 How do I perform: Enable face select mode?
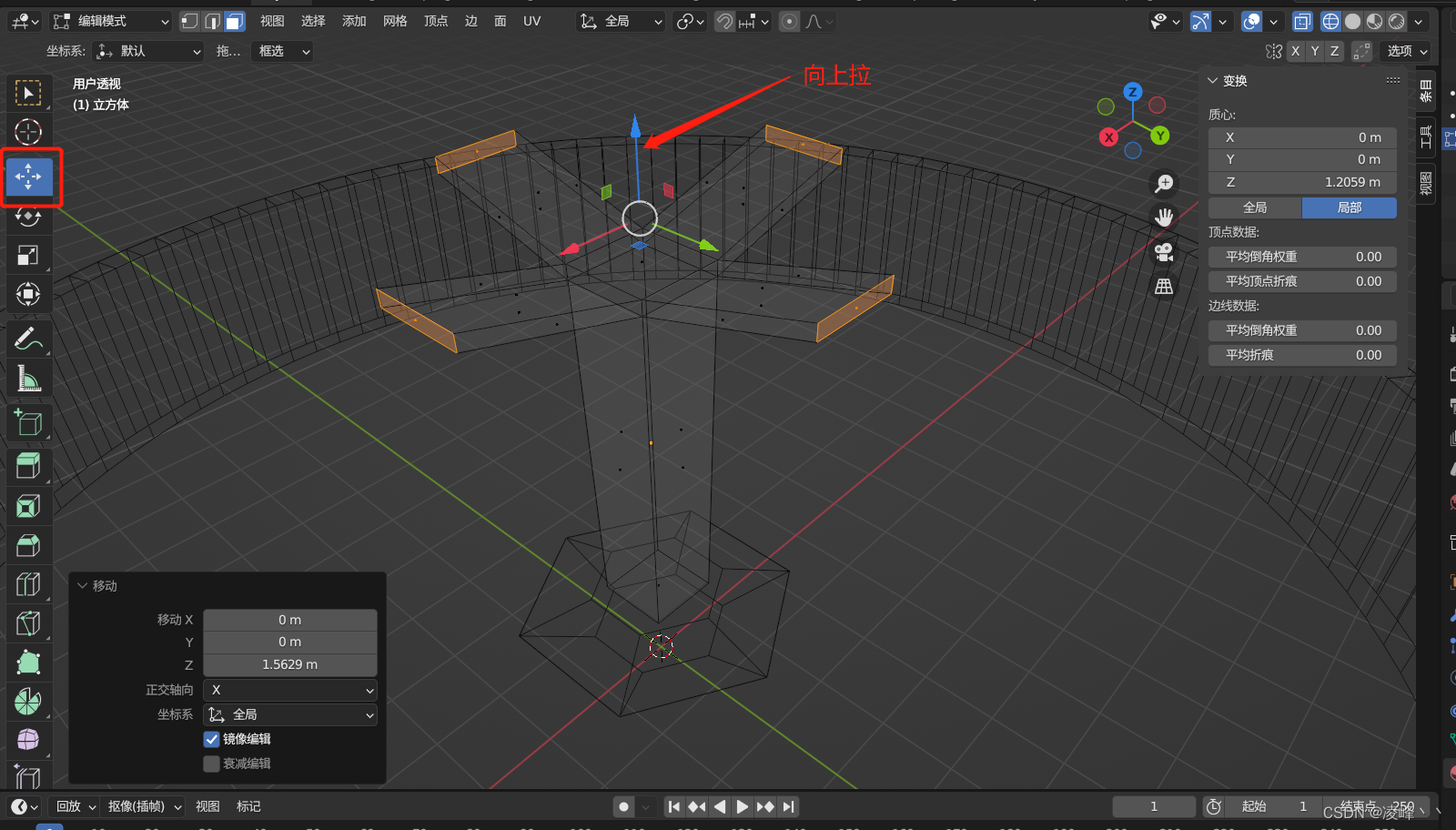235,21
